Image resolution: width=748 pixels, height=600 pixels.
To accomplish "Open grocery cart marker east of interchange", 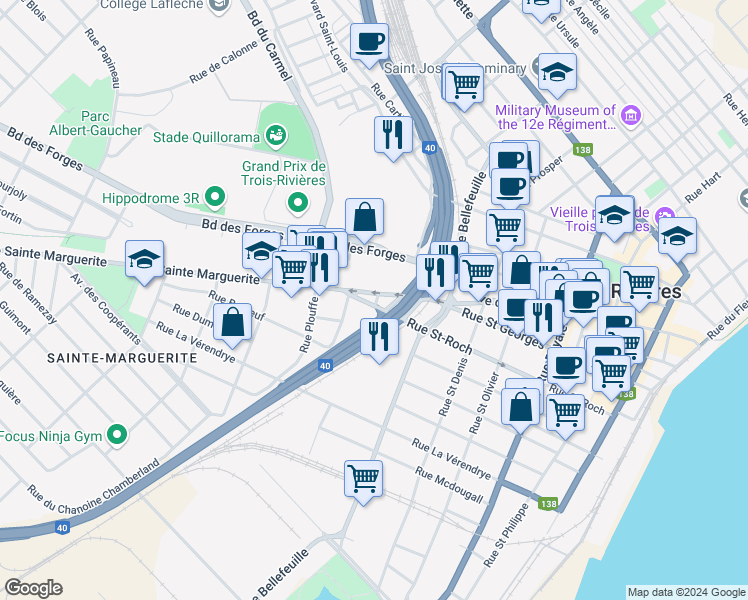I will [478, 275].
